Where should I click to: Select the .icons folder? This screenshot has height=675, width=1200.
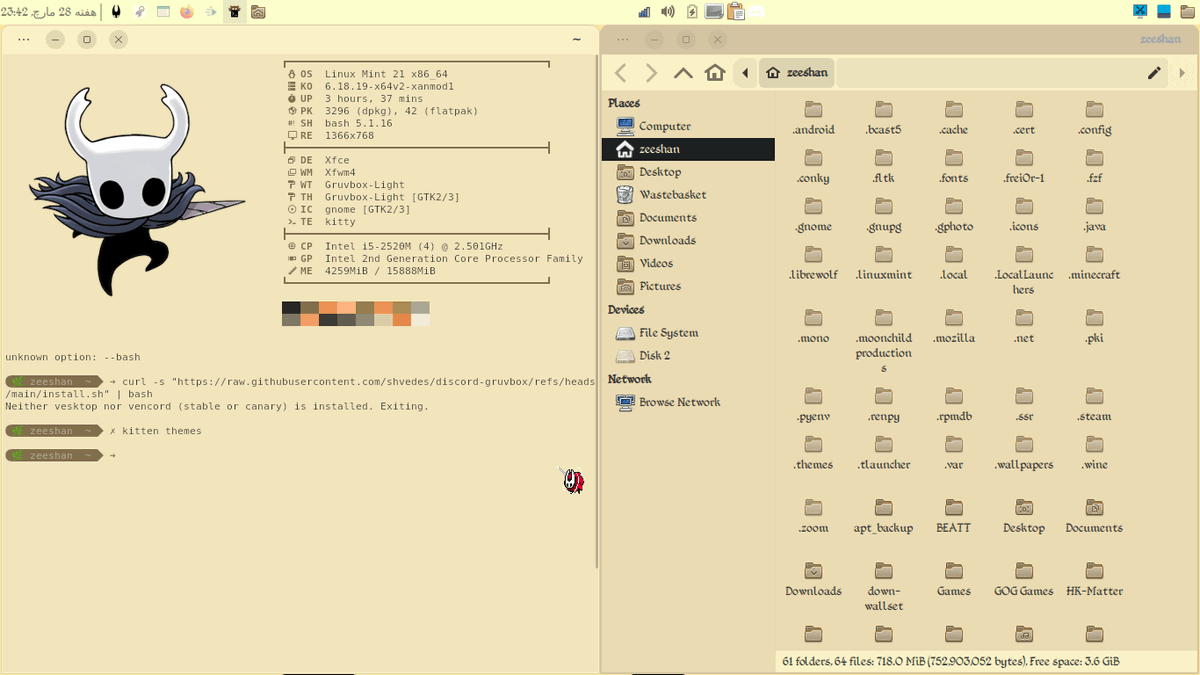(x=1024, y=215)
